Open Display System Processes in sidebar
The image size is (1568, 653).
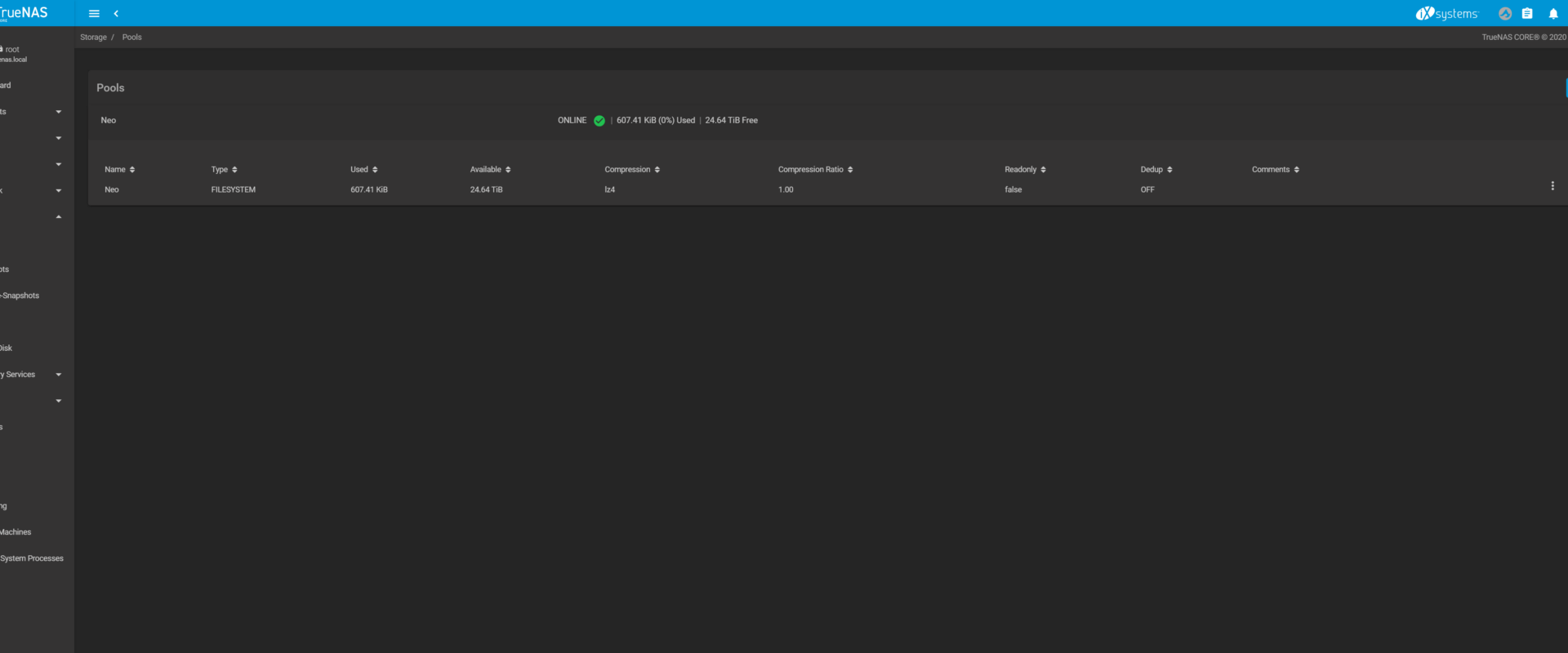32,559
